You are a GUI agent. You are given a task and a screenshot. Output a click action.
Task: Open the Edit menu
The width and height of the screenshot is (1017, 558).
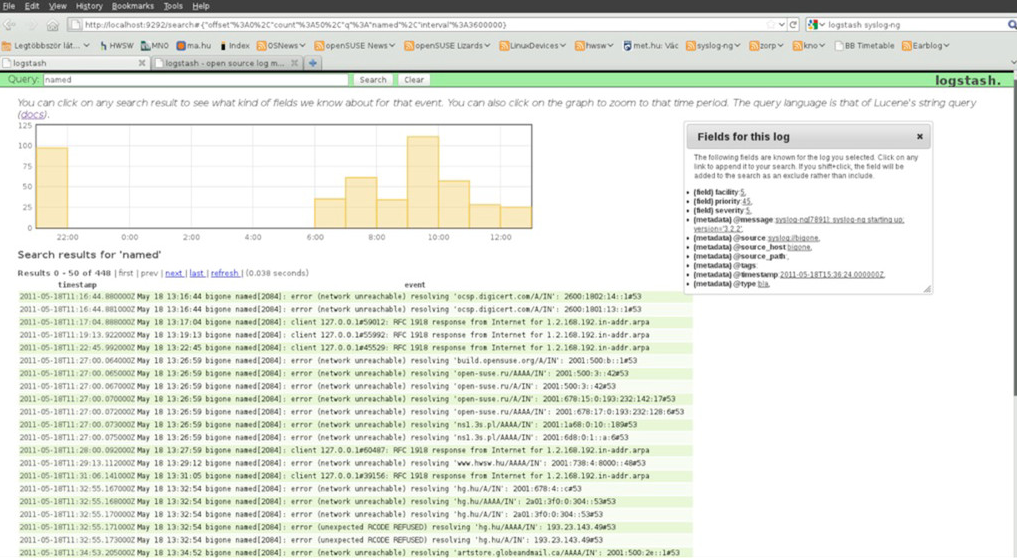click(x=32, y=6)
